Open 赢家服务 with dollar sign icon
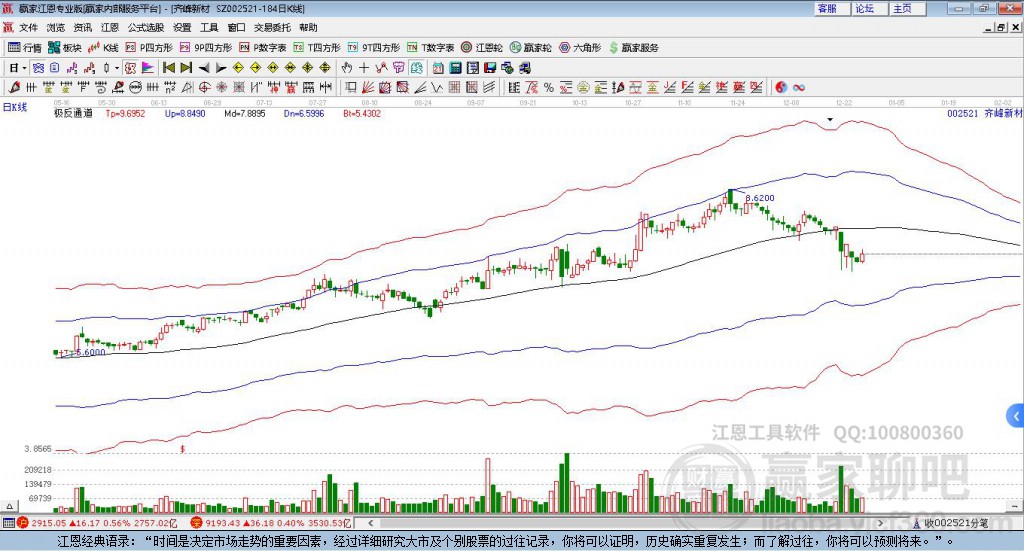 tap(633, 48)
